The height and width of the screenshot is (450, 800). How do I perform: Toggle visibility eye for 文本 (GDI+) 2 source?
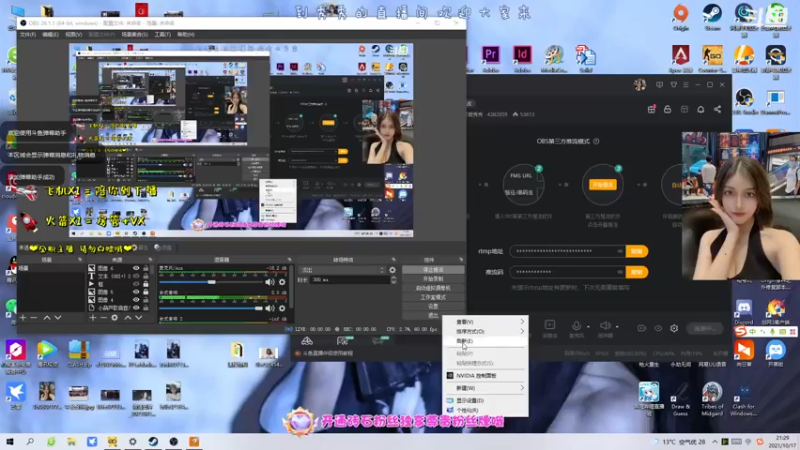point(136,276)
